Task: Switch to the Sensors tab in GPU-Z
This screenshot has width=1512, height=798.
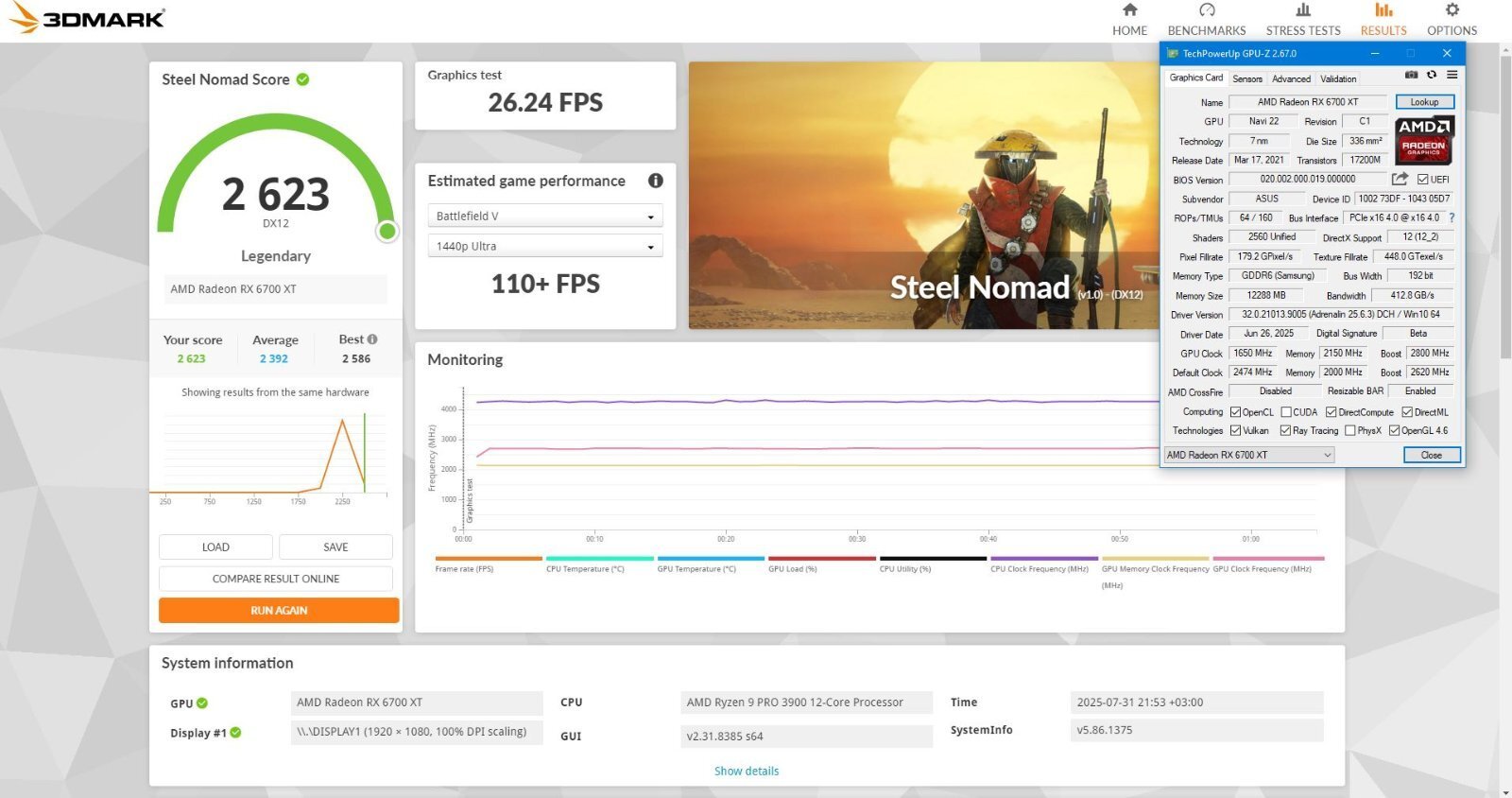Action: click(1247, 79)
